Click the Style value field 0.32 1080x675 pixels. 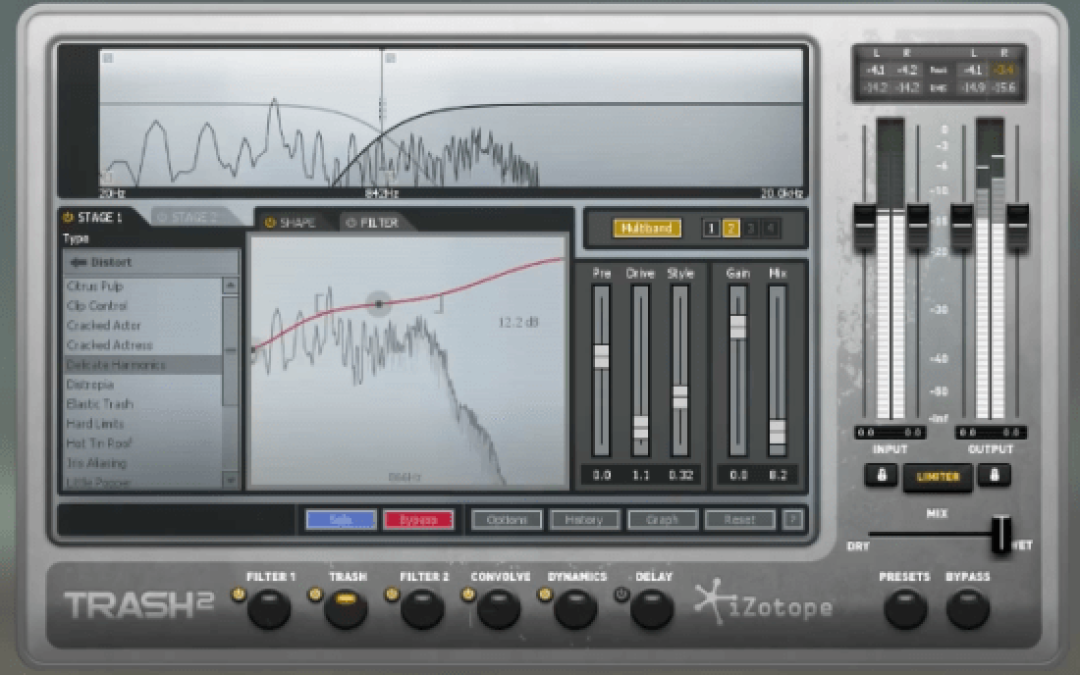pos(681,475)
